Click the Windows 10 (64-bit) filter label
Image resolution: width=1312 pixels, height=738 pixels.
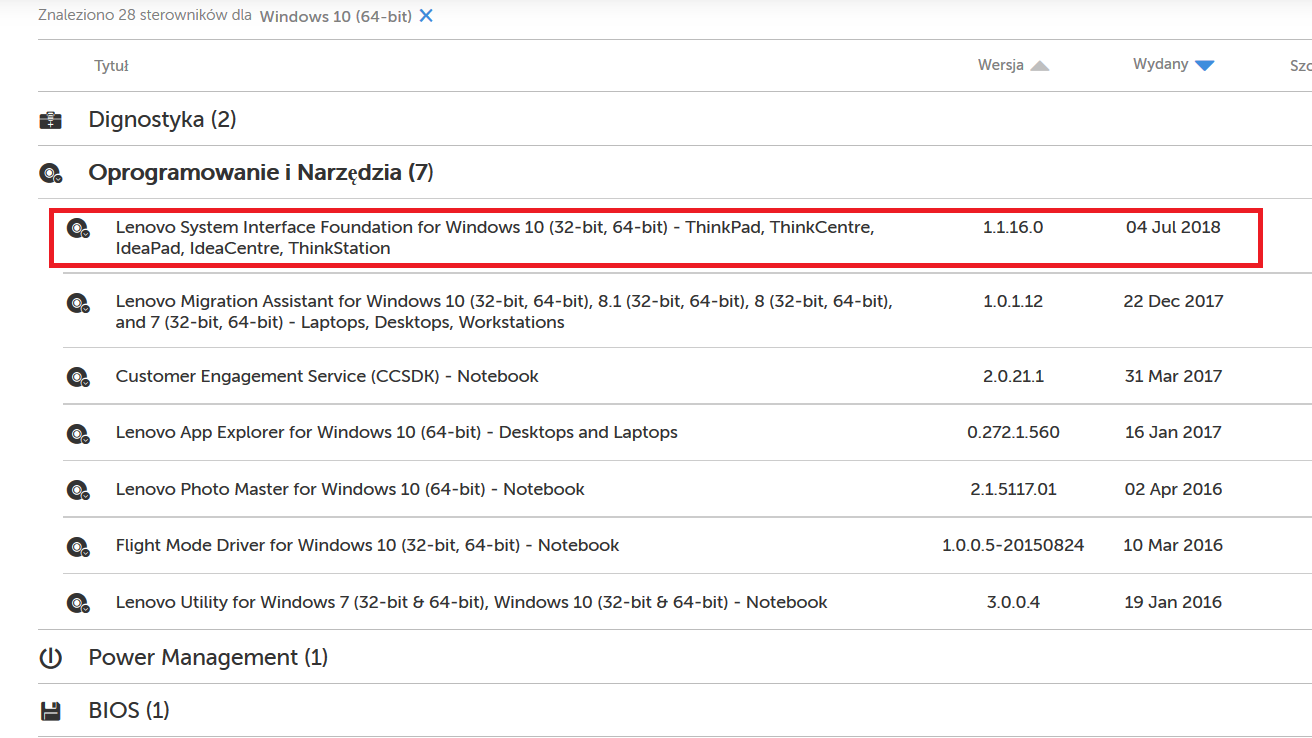[336, 17]
